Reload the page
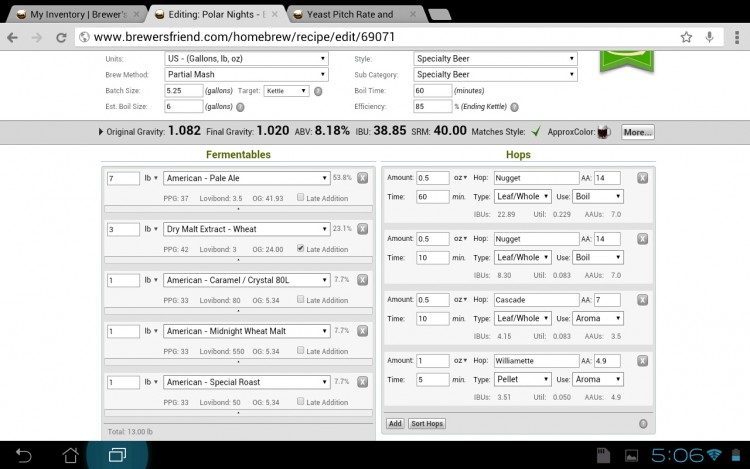Image resolution: width=750 pixels, height=469 pixels. (61, 37)
